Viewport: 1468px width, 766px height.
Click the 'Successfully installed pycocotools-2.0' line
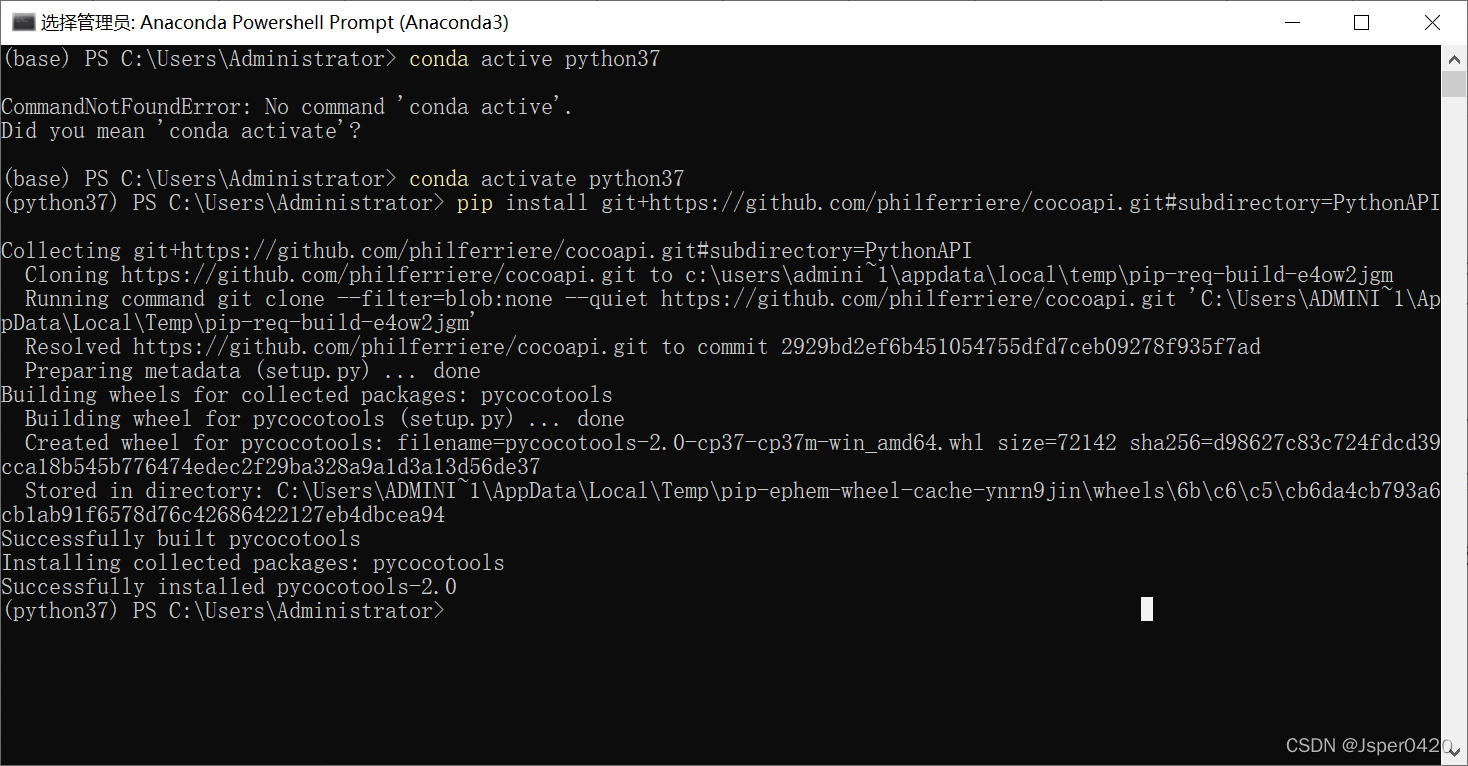229,587
